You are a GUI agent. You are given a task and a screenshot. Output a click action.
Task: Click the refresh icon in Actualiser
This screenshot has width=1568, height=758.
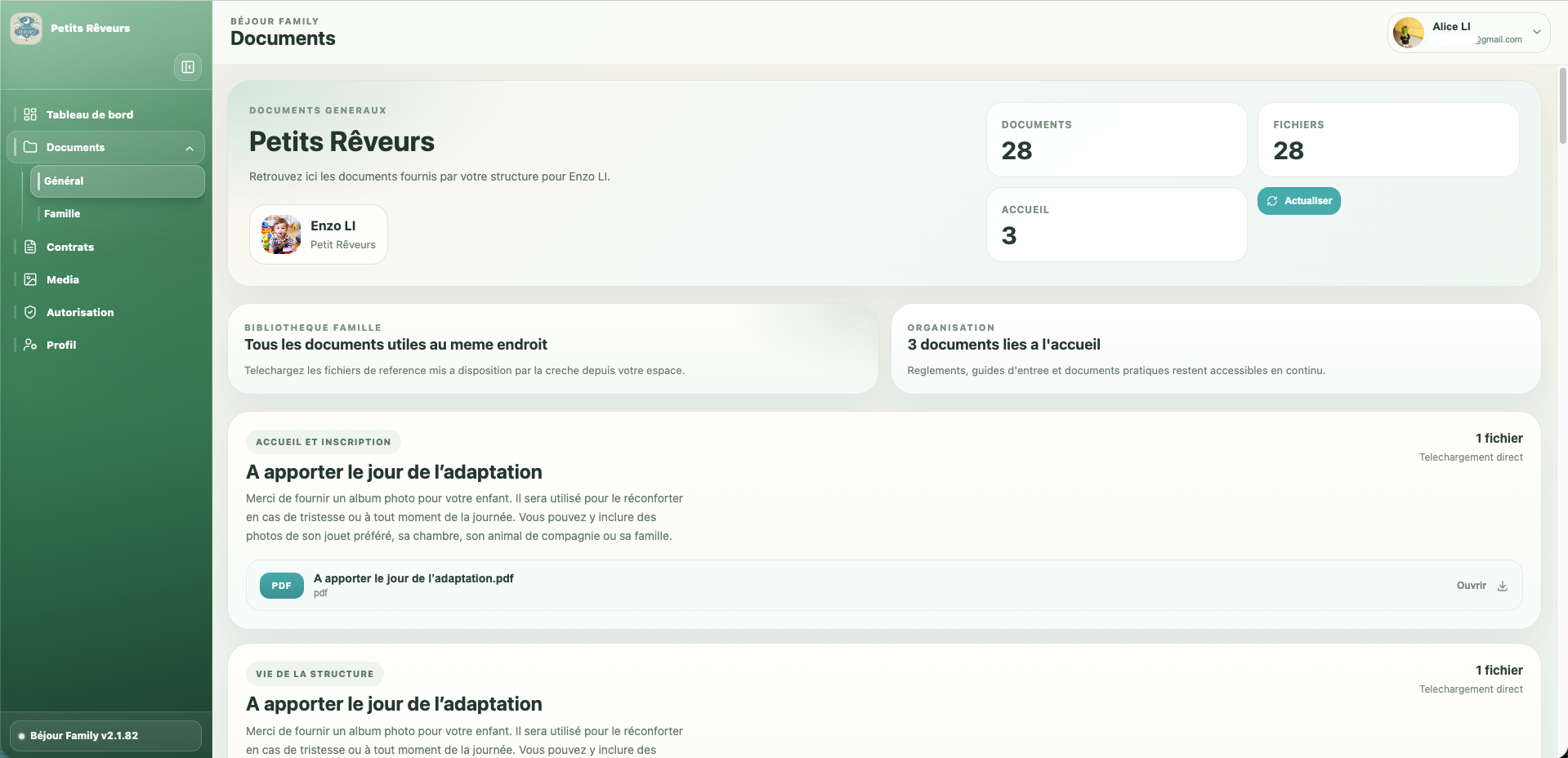pos(1272,201)
